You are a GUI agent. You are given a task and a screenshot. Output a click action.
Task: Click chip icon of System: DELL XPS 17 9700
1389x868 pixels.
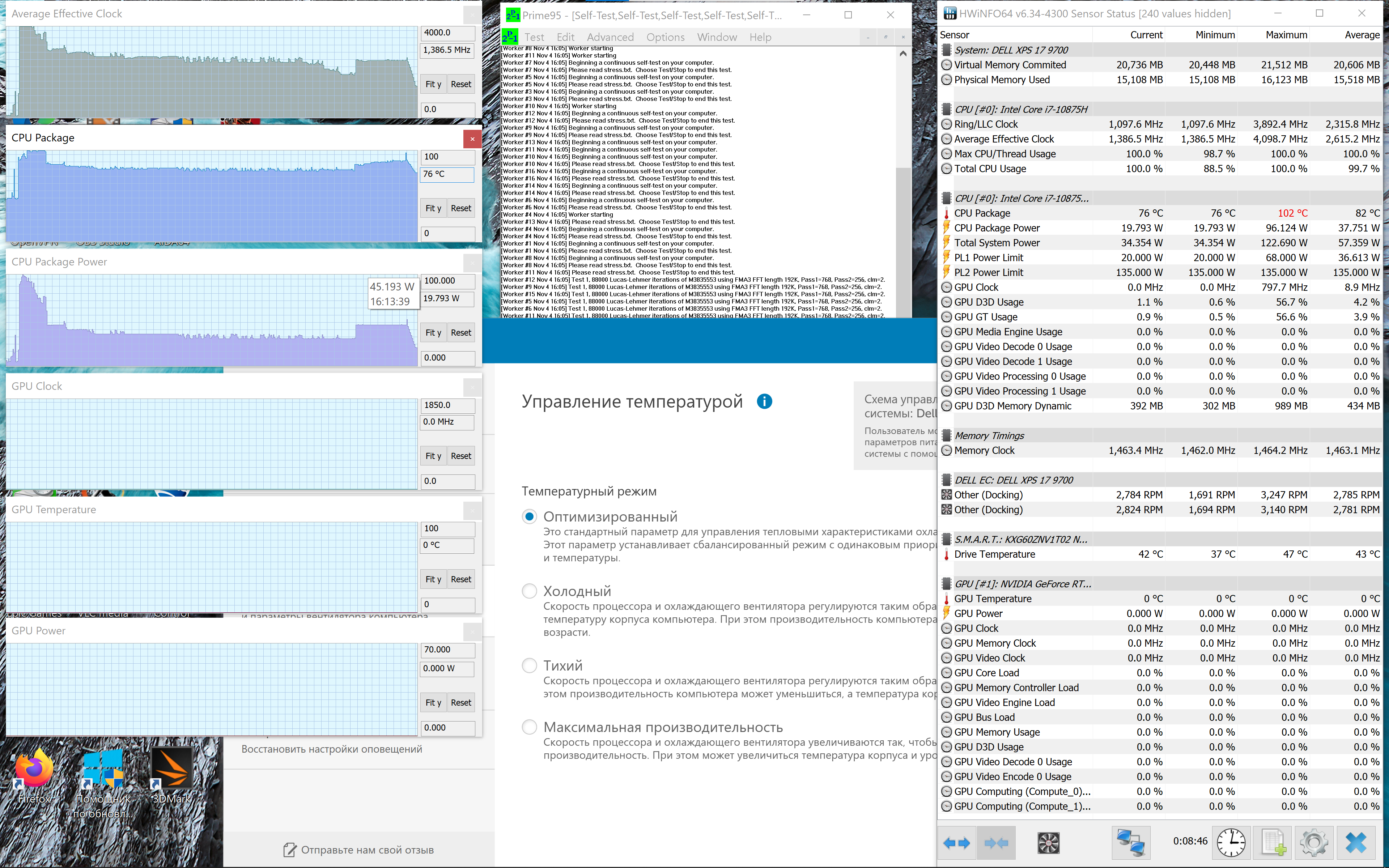(x=947, y=50)
